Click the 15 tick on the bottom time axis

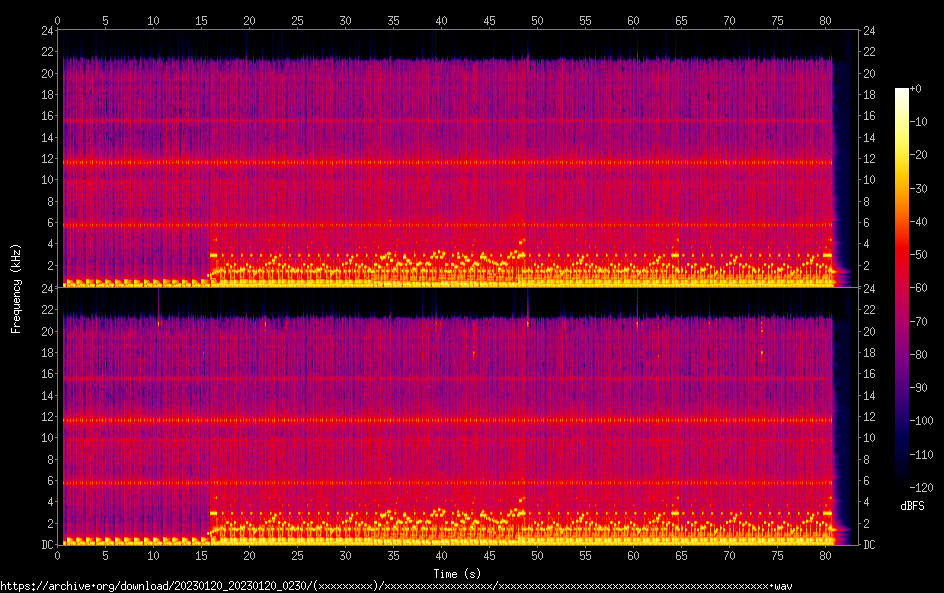coord(201,554)
